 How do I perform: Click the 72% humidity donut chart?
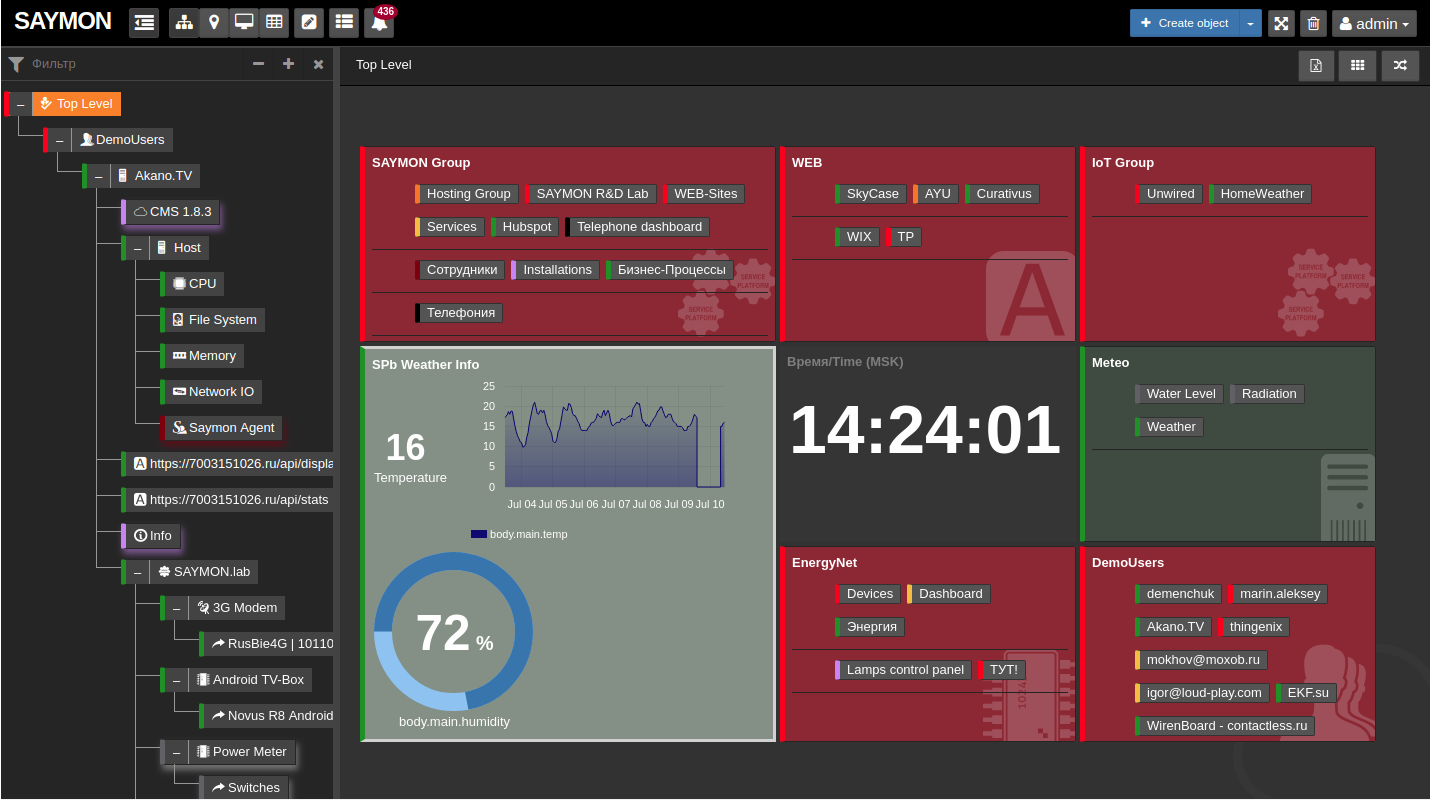coord(453,632)
